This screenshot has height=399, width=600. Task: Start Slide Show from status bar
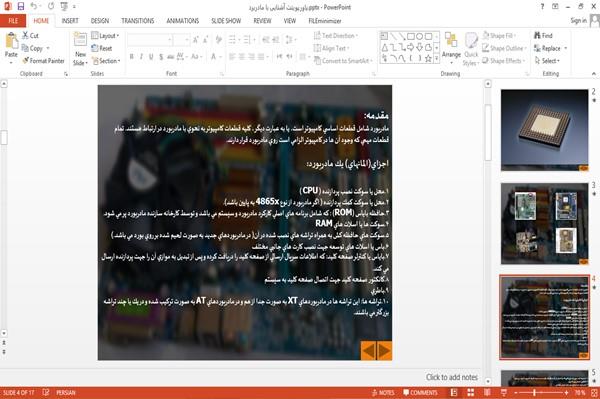click(x=504, y=392)
